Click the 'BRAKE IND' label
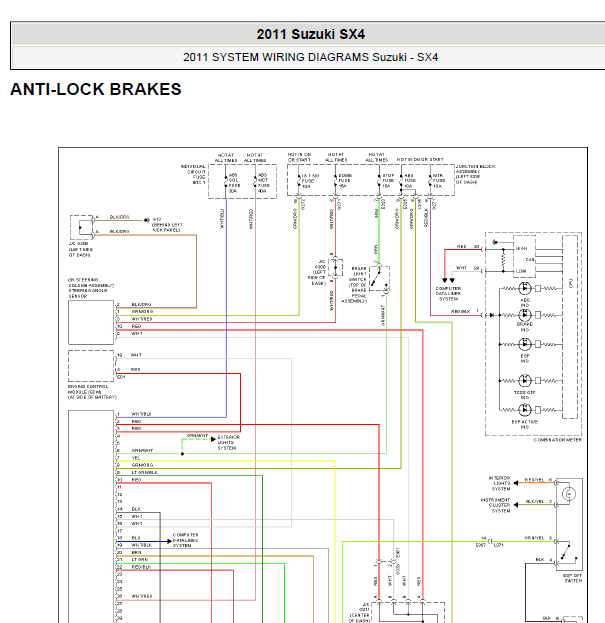 [x=525, y=327]
